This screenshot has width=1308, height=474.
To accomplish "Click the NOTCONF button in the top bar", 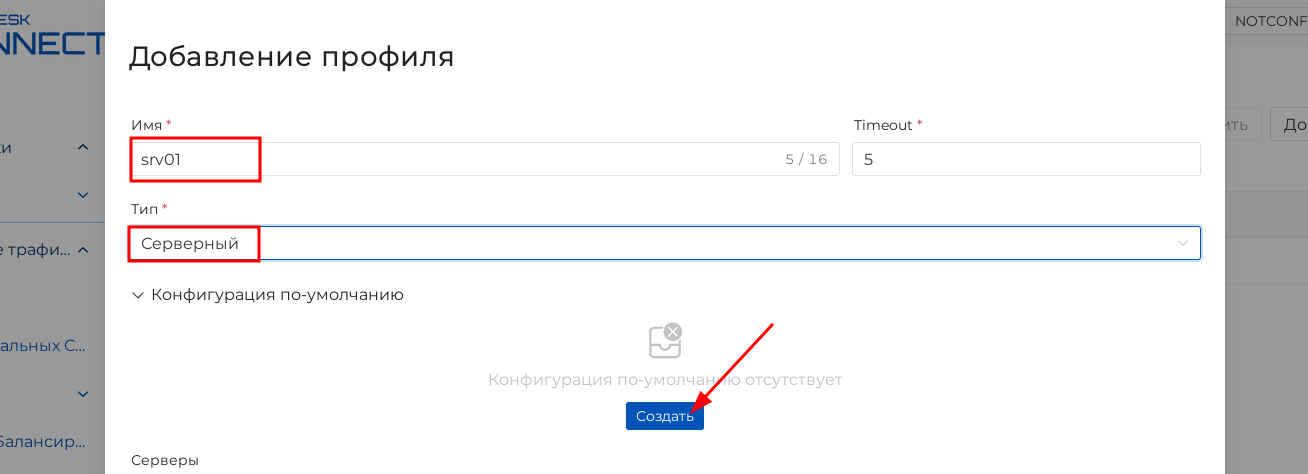I will tap(1269, 21).
